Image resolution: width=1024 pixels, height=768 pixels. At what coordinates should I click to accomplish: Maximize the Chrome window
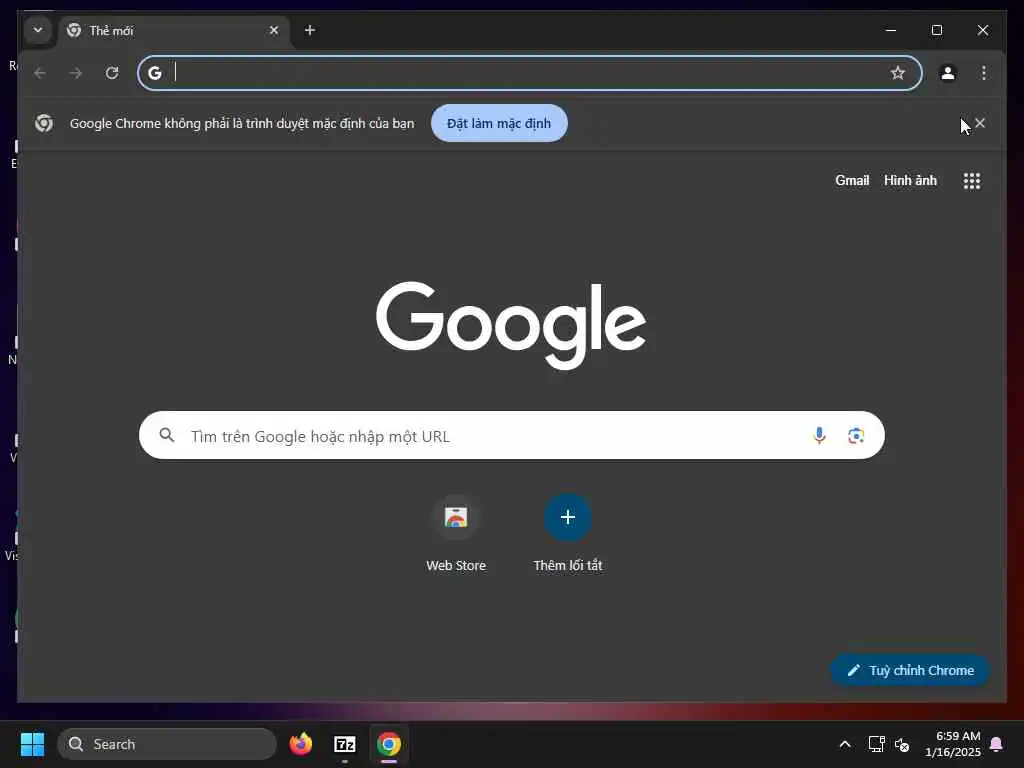coord(936,30)
